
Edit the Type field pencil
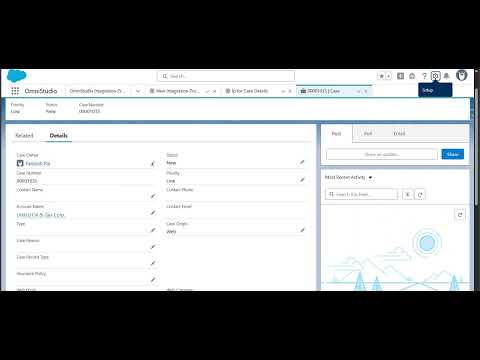point(153,230)
